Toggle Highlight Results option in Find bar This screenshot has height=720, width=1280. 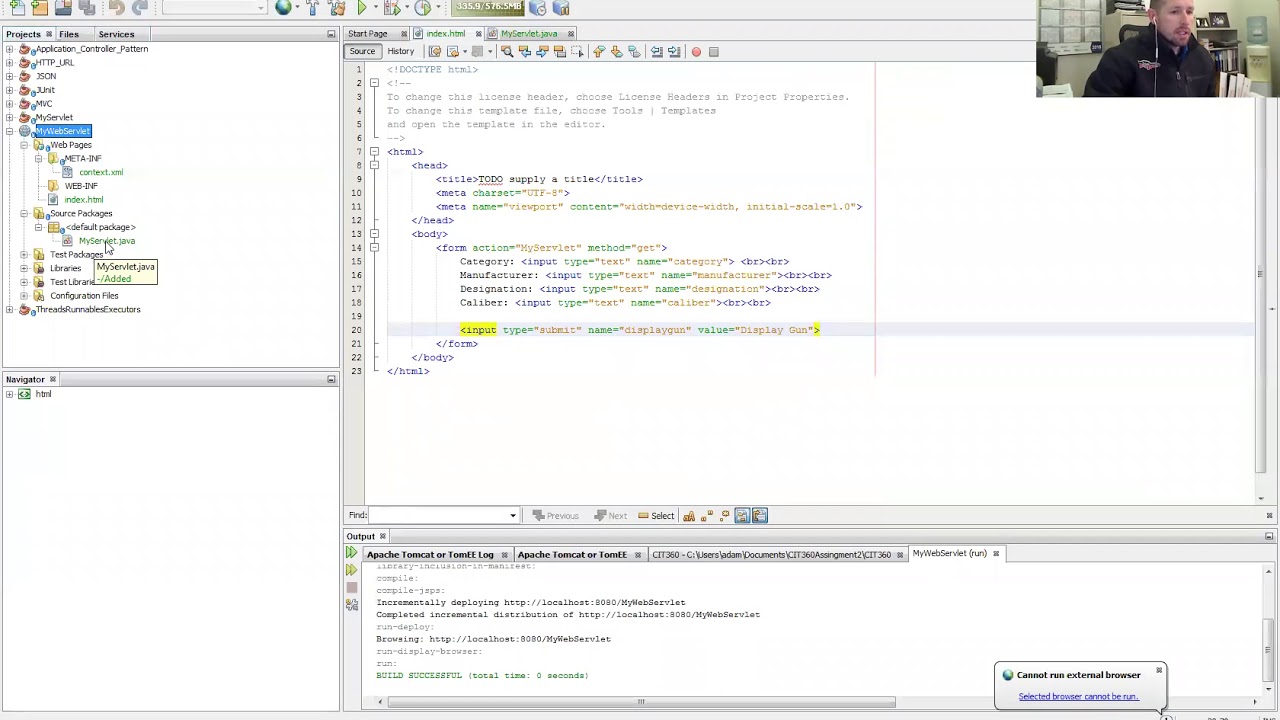(x=742, y=516)
